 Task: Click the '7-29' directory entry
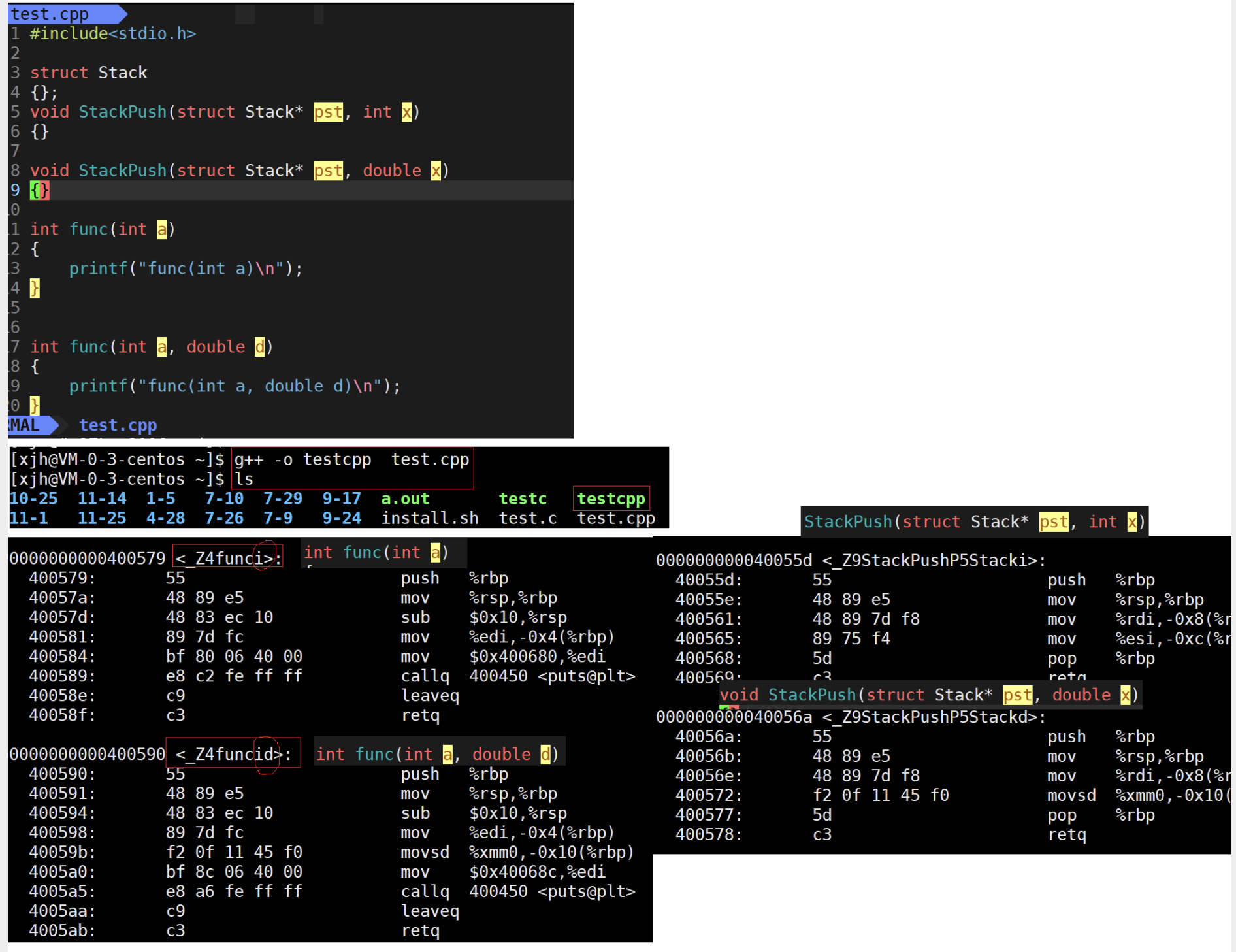283,499
